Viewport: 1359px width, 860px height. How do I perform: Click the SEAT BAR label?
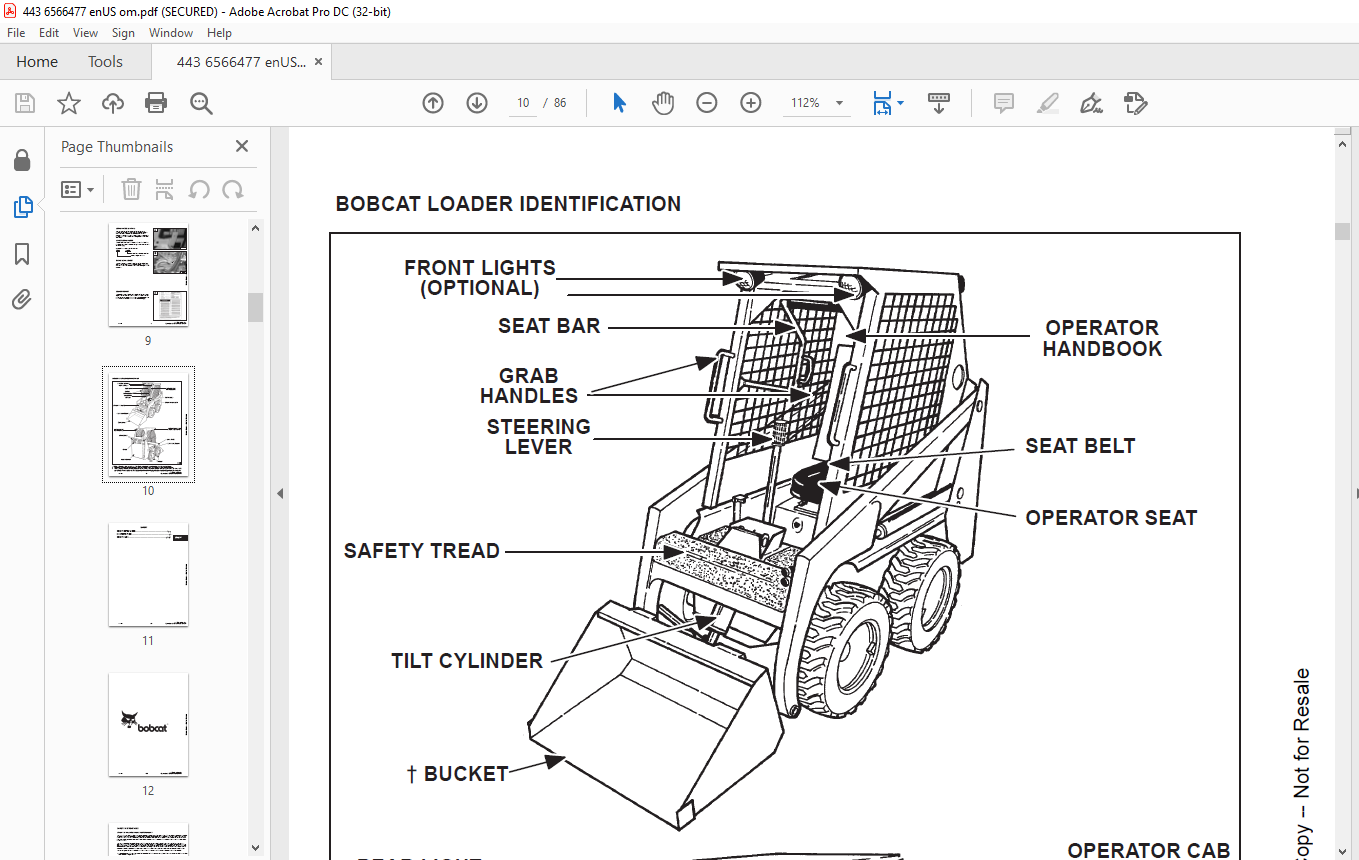tap(549, 326)
